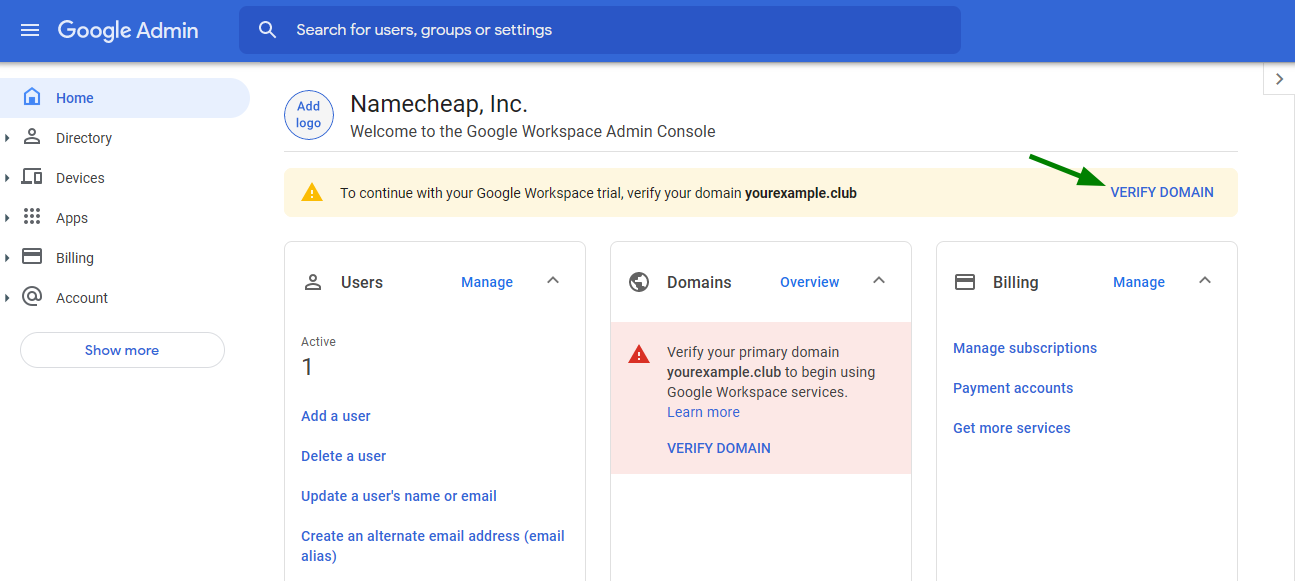1295x581 pixels.
Task: Click the red alert triangle icon
Action: click(x=638, y=354)
